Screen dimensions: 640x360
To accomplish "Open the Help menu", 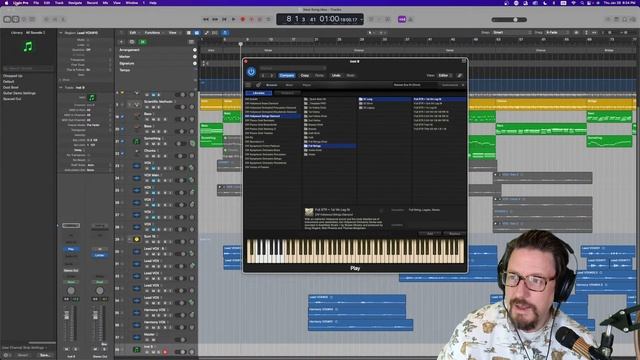I will point(153,3).
